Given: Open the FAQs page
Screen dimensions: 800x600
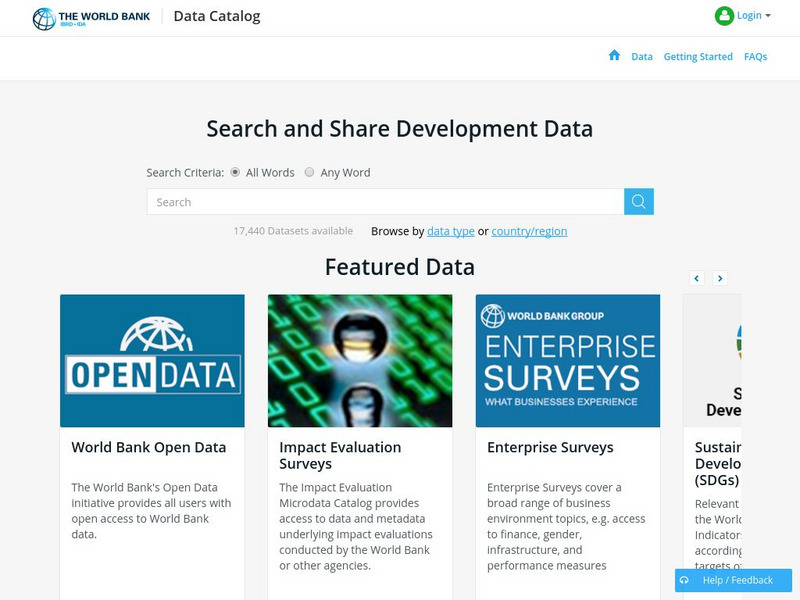Looking at the screenshot, I should click(x=755, y=57).
